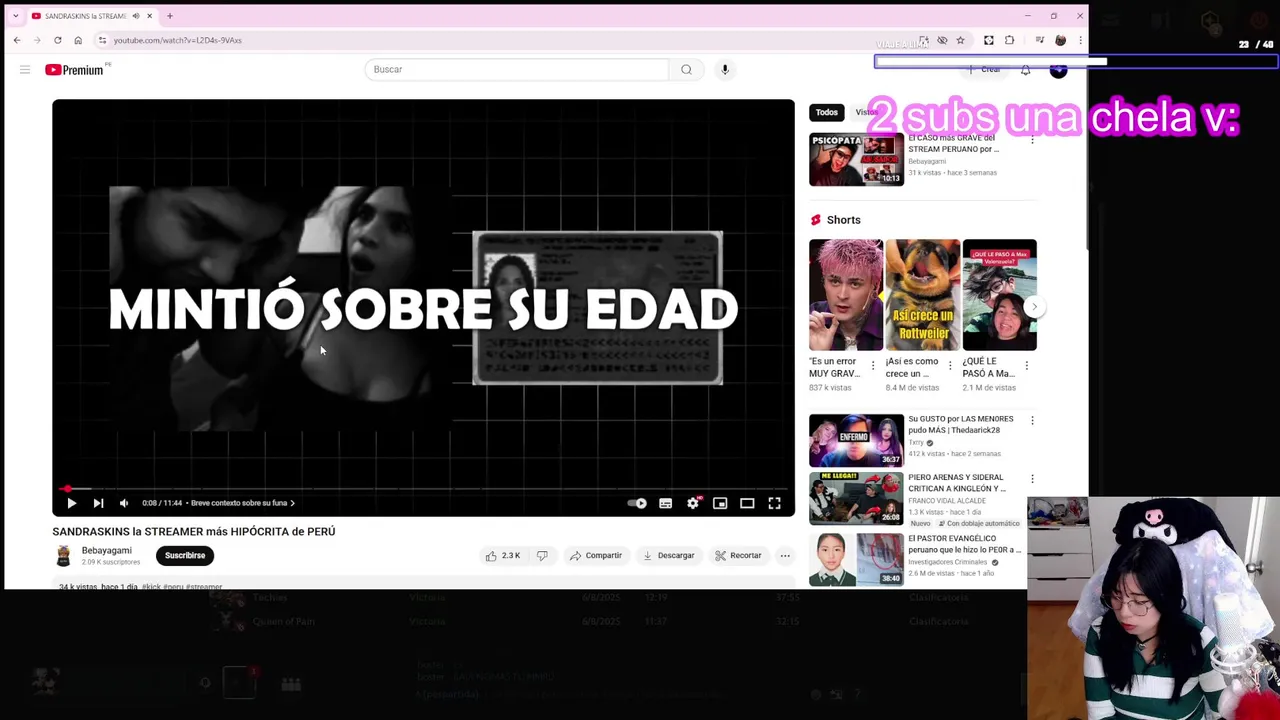The height and width of the screenshot is (720, 1280).
Task: Go back in browser history
Action: [x=17, y=40]
